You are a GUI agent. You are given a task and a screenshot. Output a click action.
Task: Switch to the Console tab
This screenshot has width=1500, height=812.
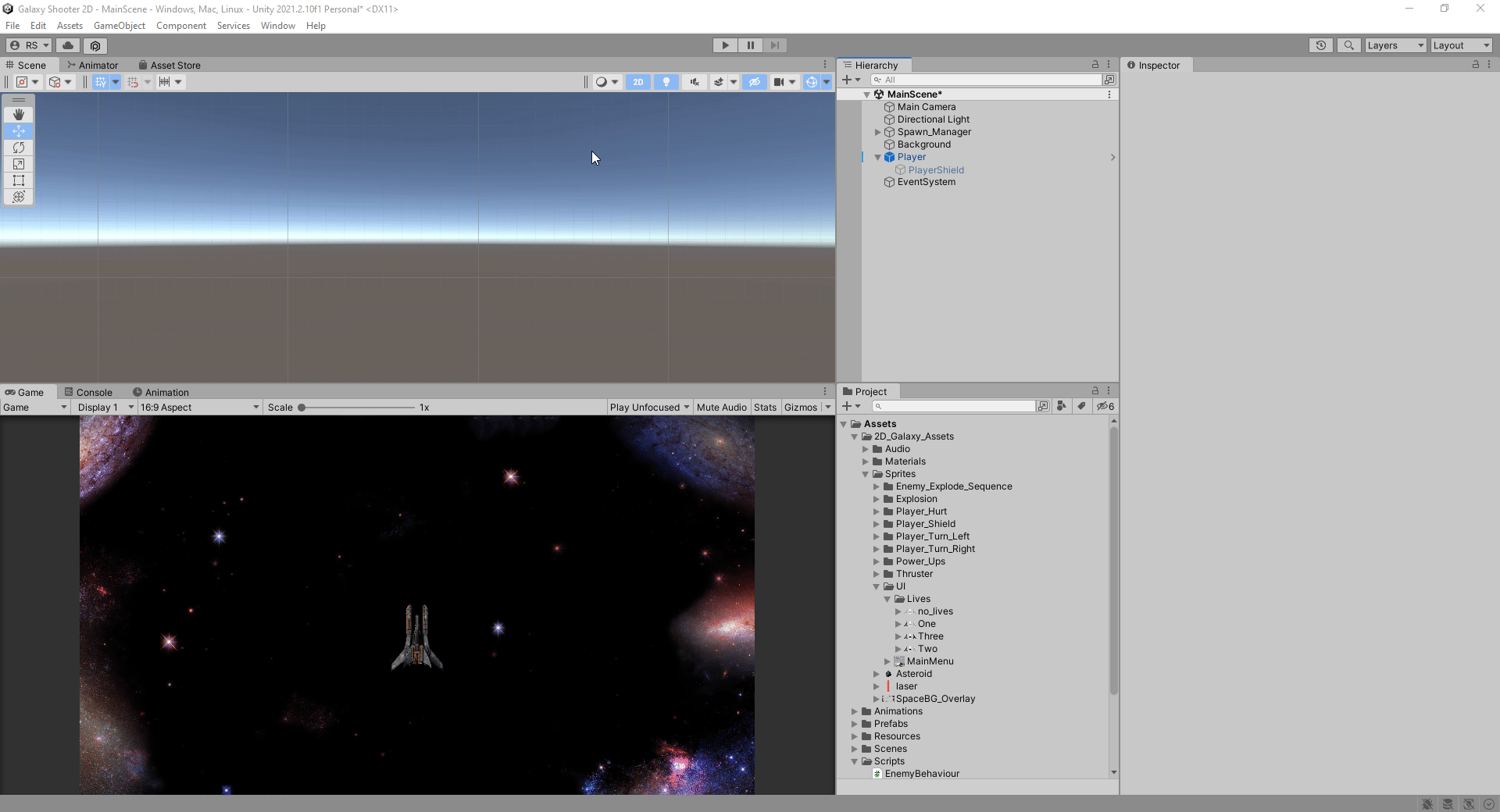[x=88, y=391]
